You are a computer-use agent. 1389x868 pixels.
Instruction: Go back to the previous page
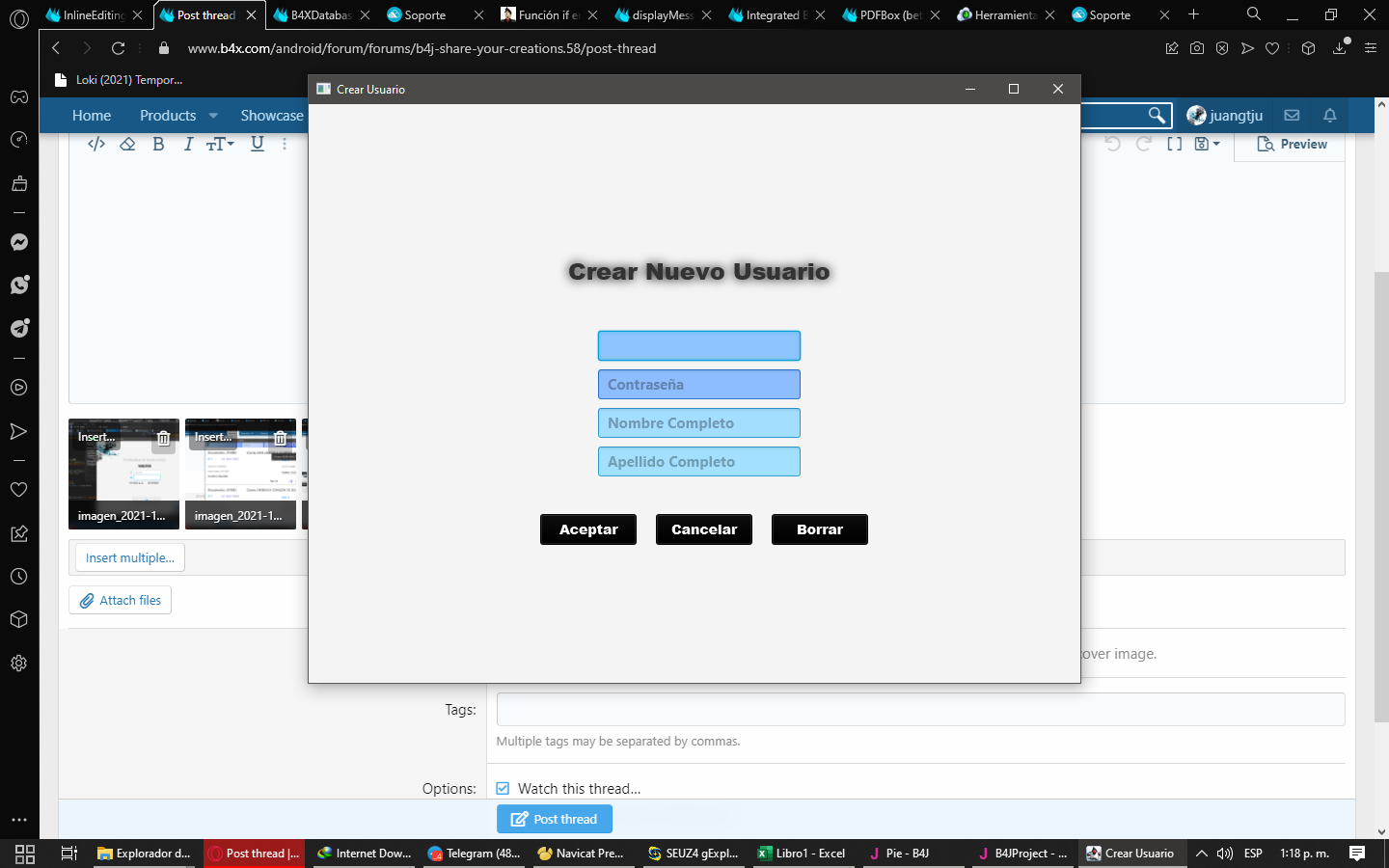56,48
